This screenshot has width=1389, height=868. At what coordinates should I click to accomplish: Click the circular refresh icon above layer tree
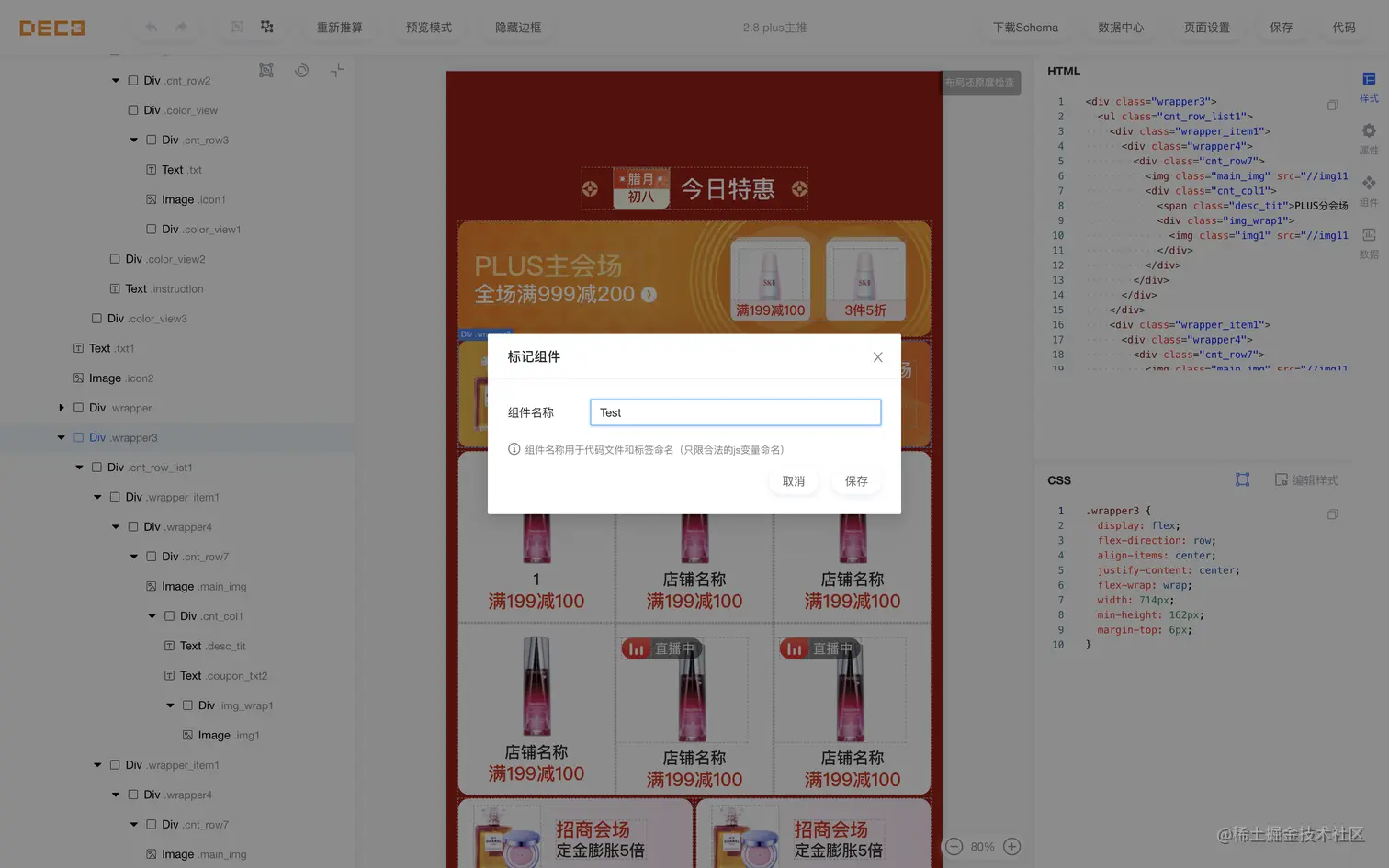coord(301,71)
